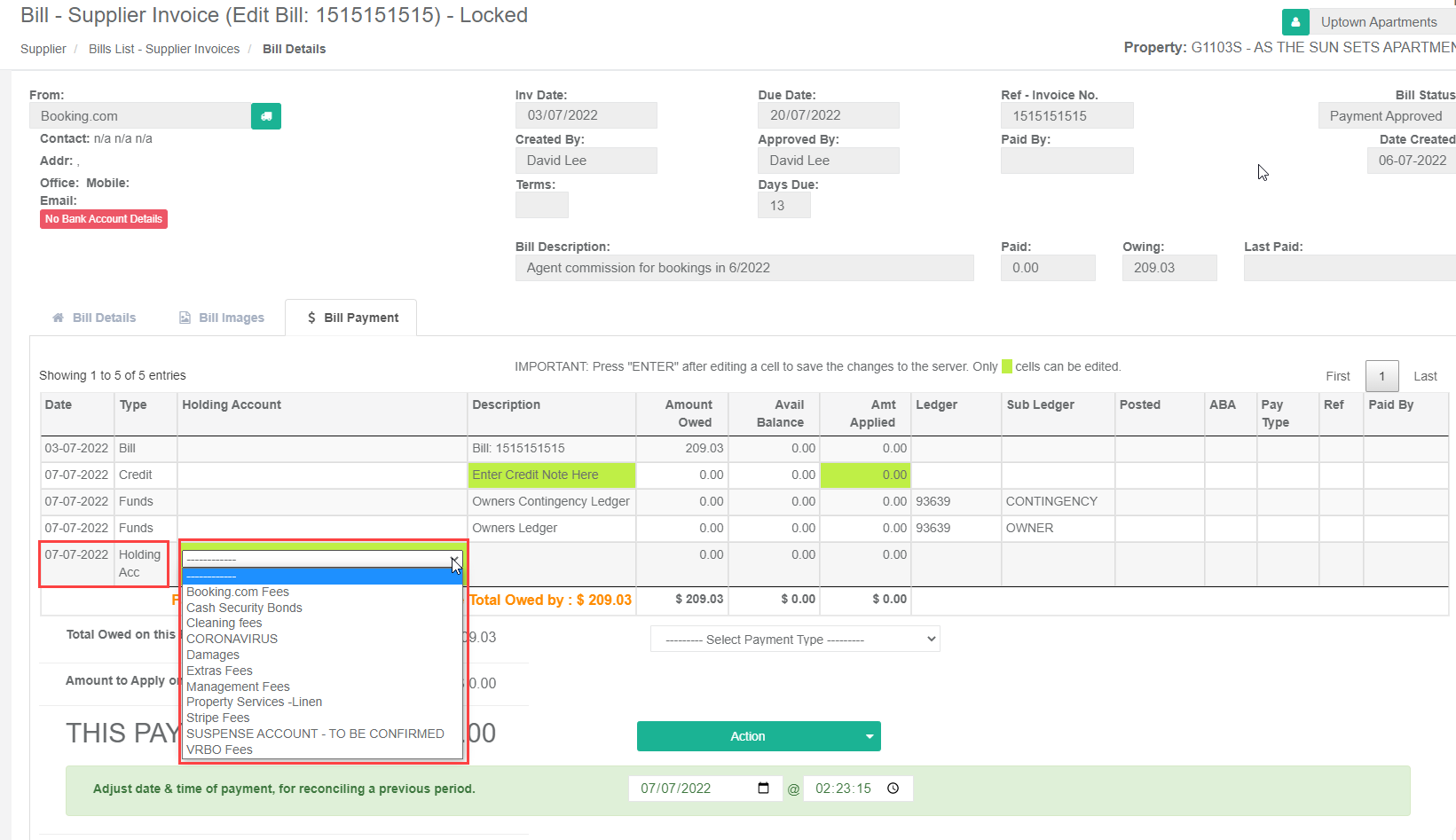Pick Management Fees in the dropdown list
Viewport: 1456px width, 840px height.
(238, 687)
